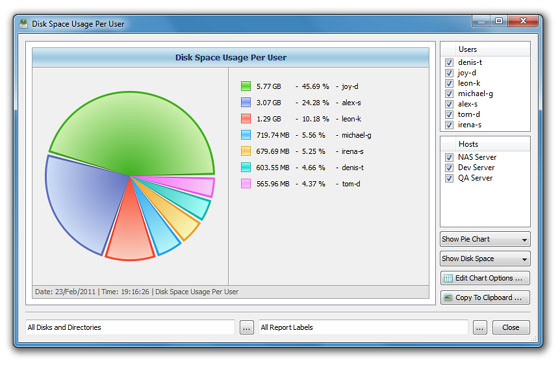Click the application icon in title bar

coord(24,24)
